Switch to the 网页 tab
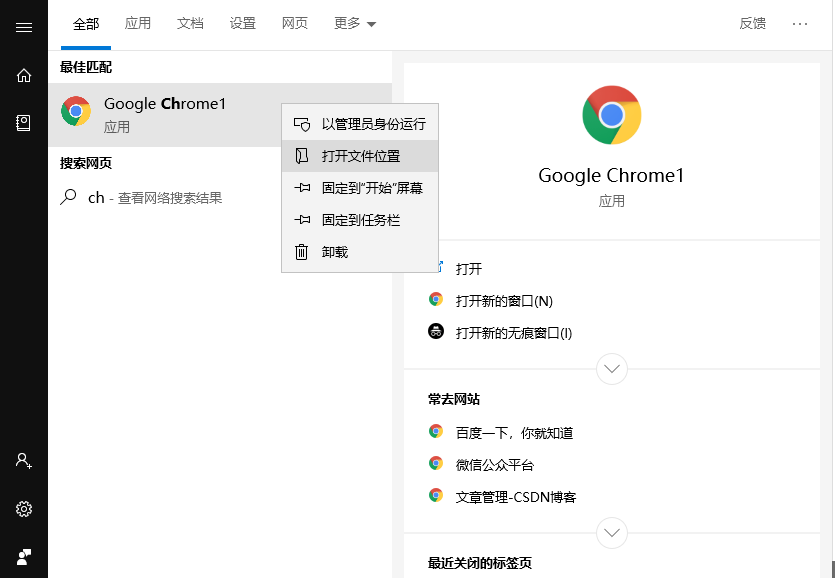Screen dimensions: 835x578 pos(295,23)
